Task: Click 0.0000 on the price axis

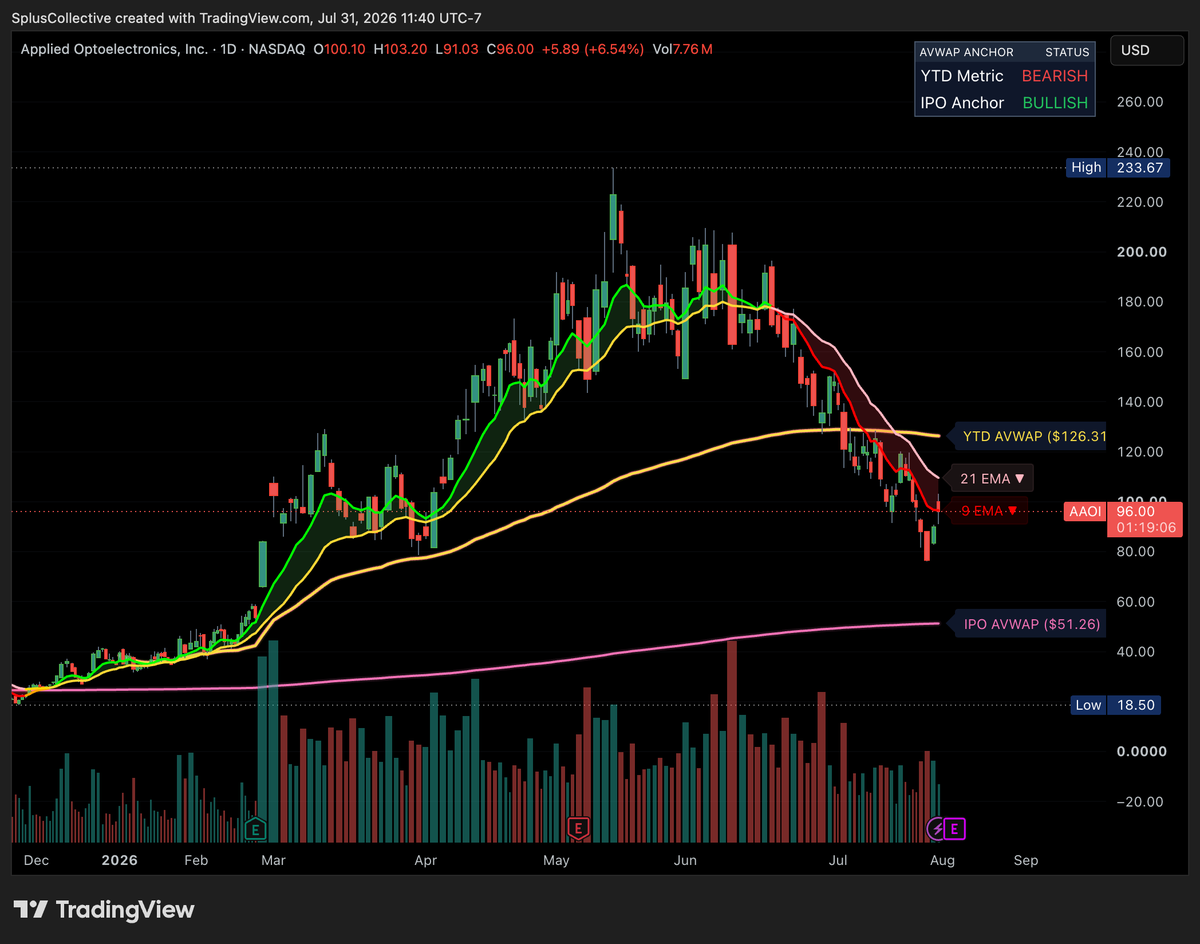Action: 1140,752
